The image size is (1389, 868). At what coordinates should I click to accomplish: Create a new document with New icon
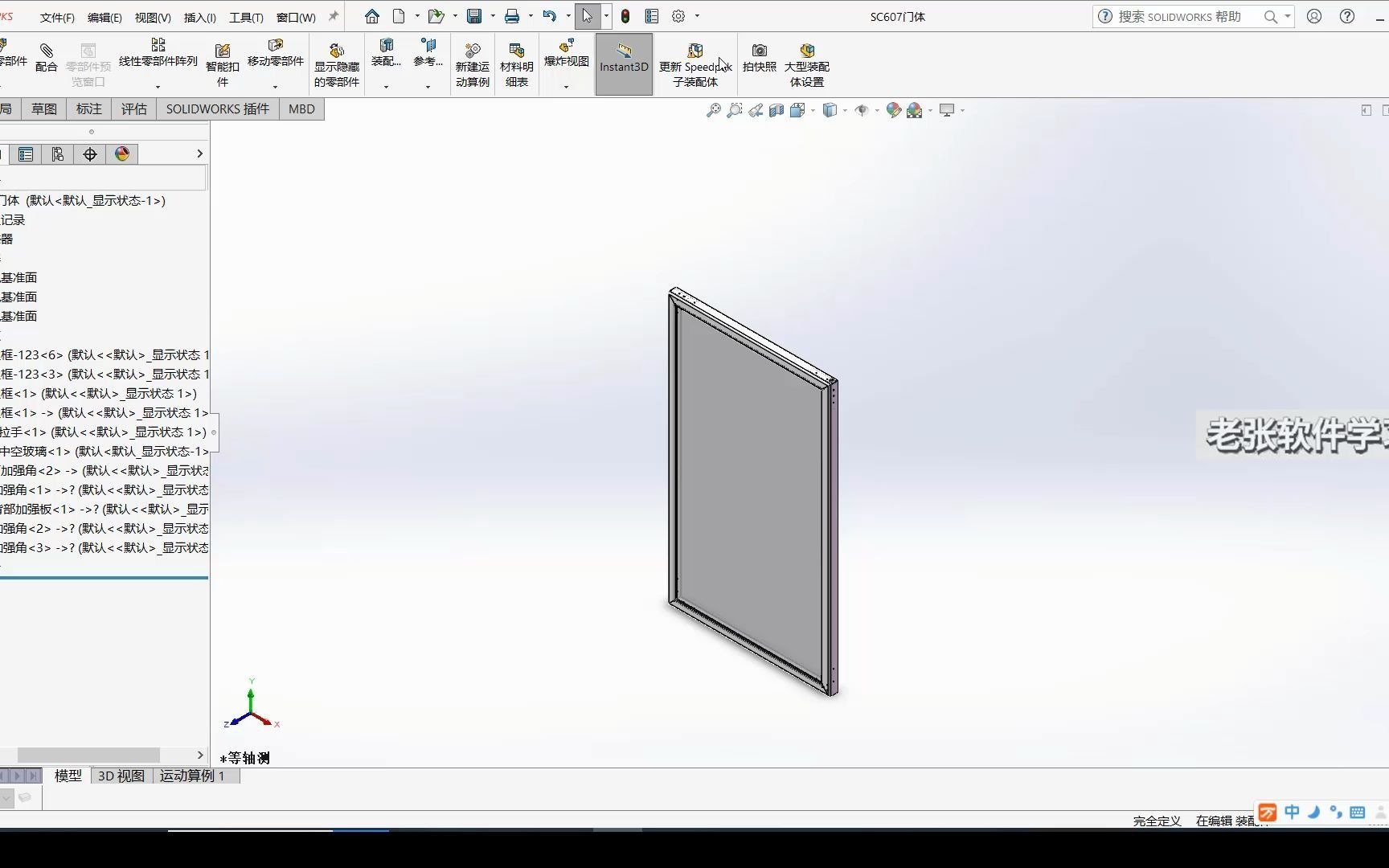(x=399, y=16)
